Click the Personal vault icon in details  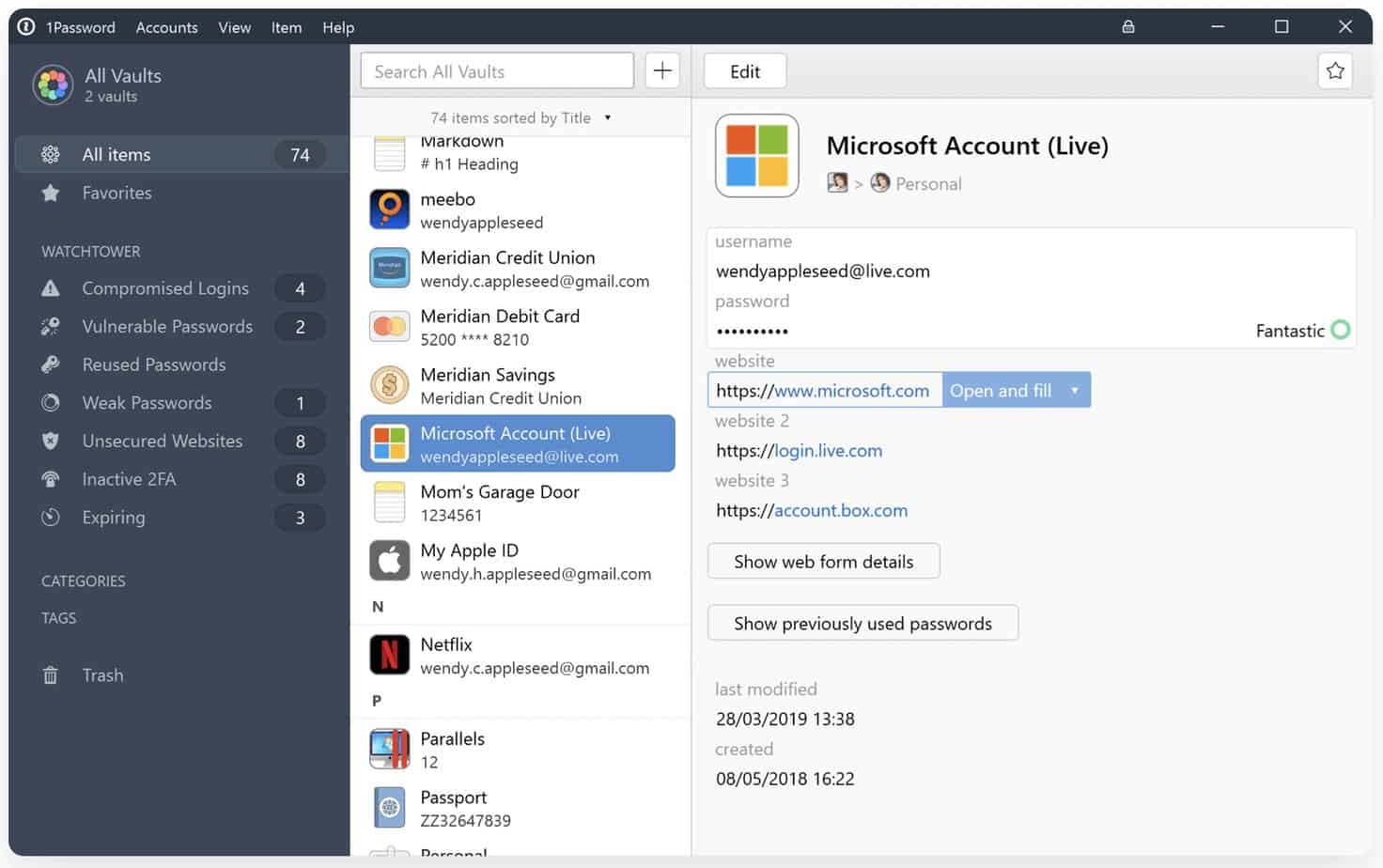coord(880,183)
